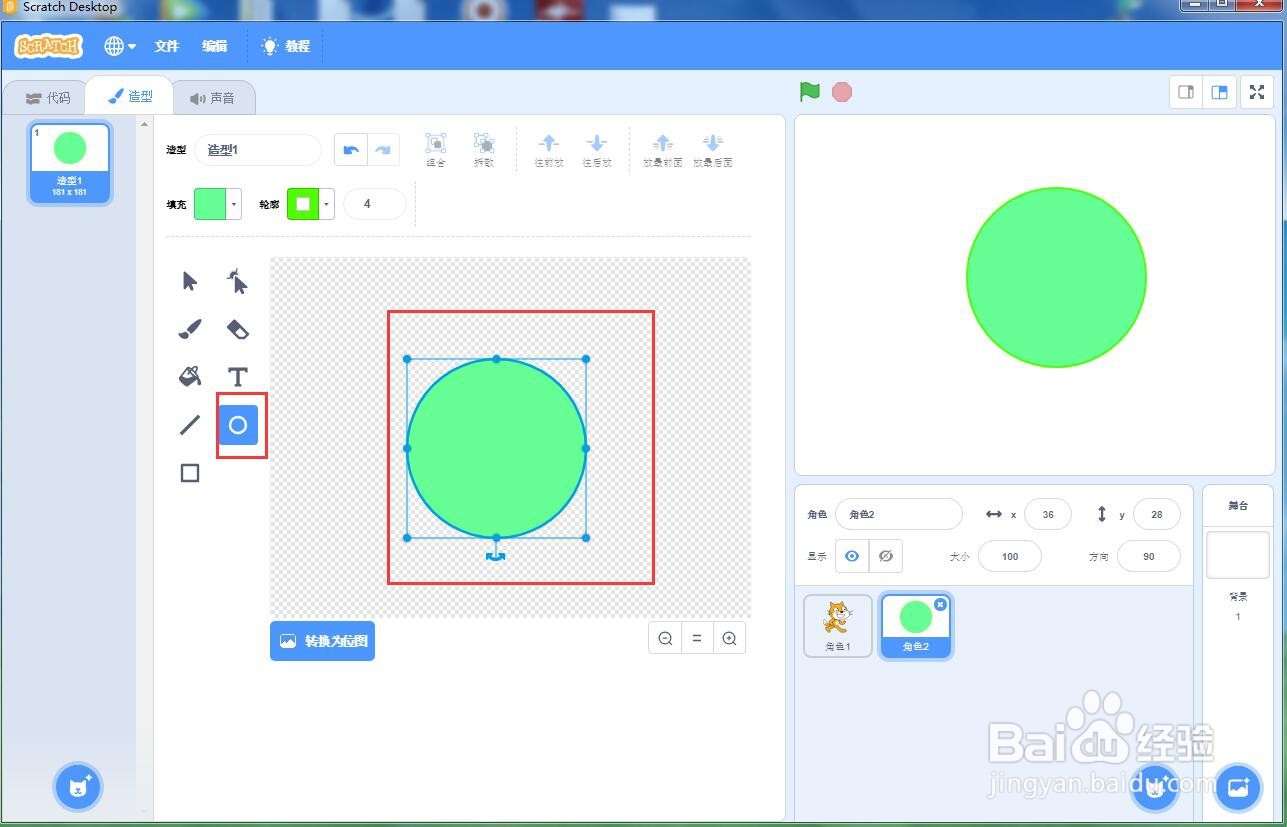Click the red stop button

coord(842,92)
